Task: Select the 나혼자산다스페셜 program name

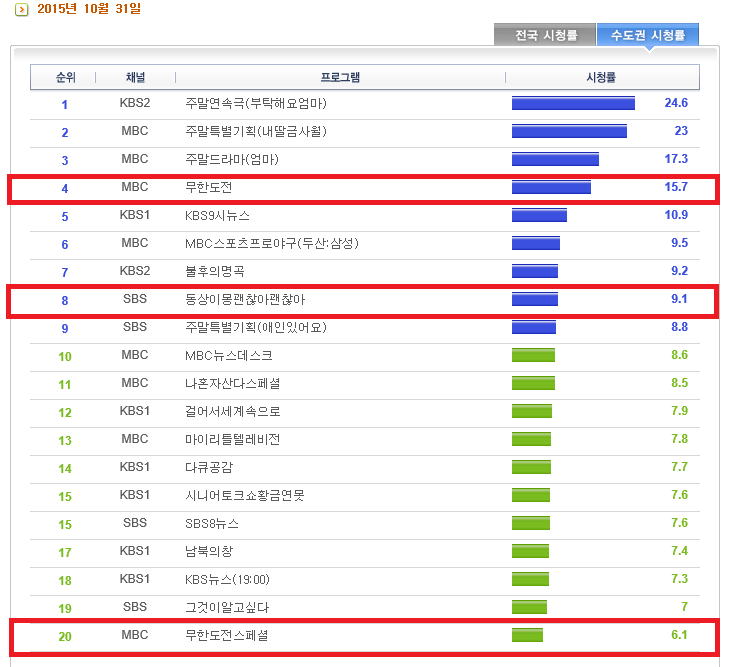Action: (x=233, y=383)
